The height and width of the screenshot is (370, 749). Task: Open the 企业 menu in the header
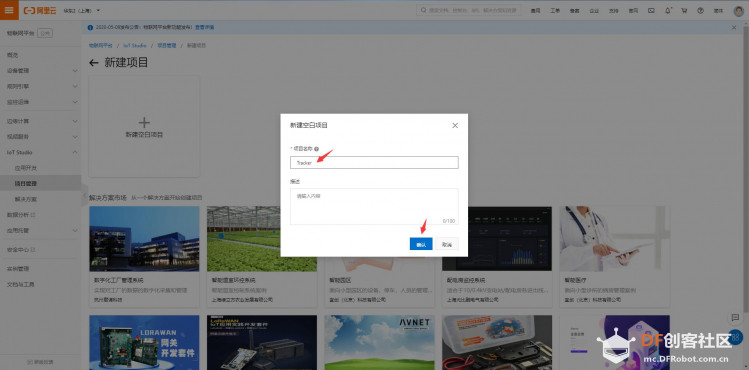pos(594,11)
